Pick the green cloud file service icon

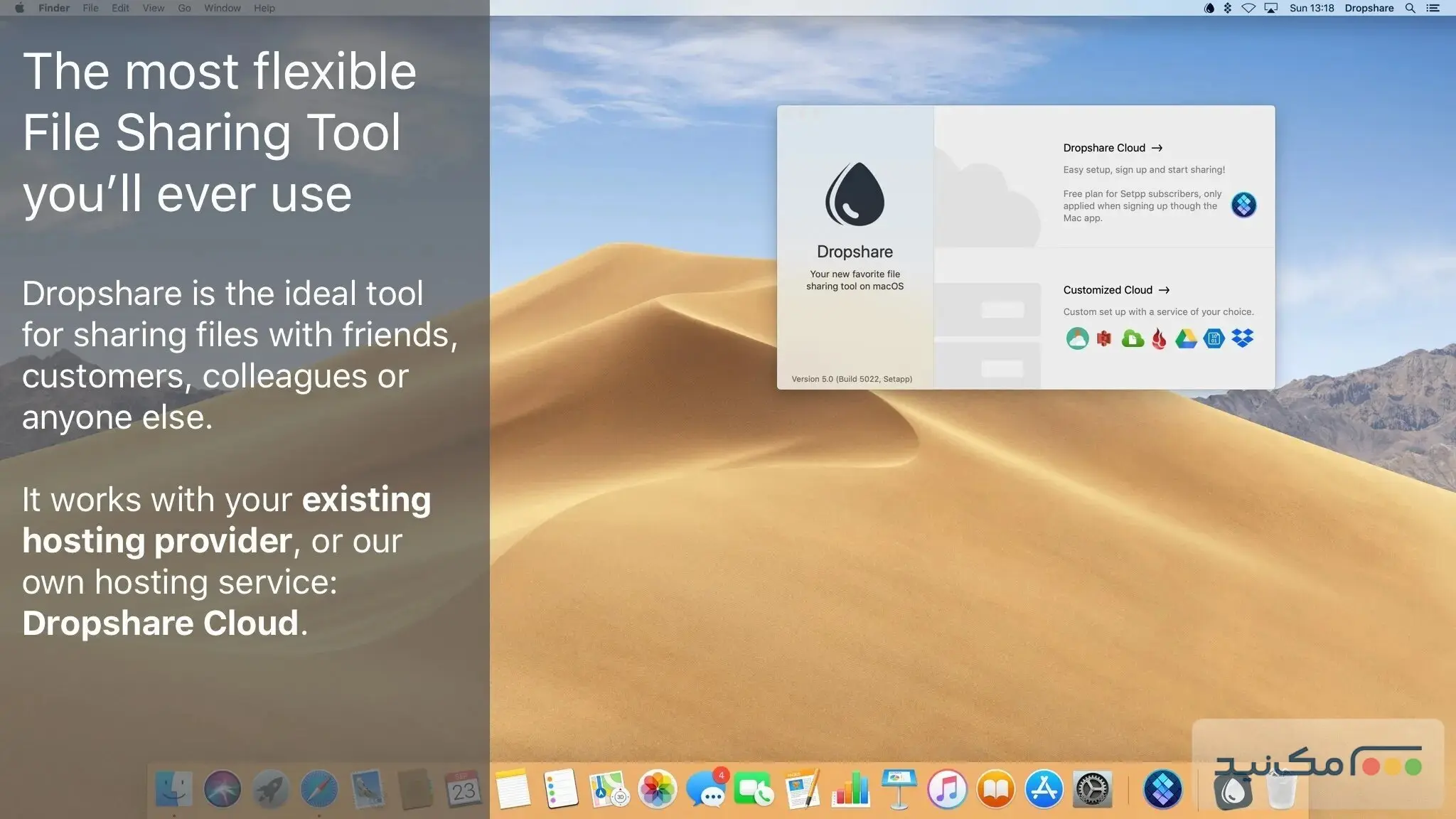click(x=1132, y=338)
